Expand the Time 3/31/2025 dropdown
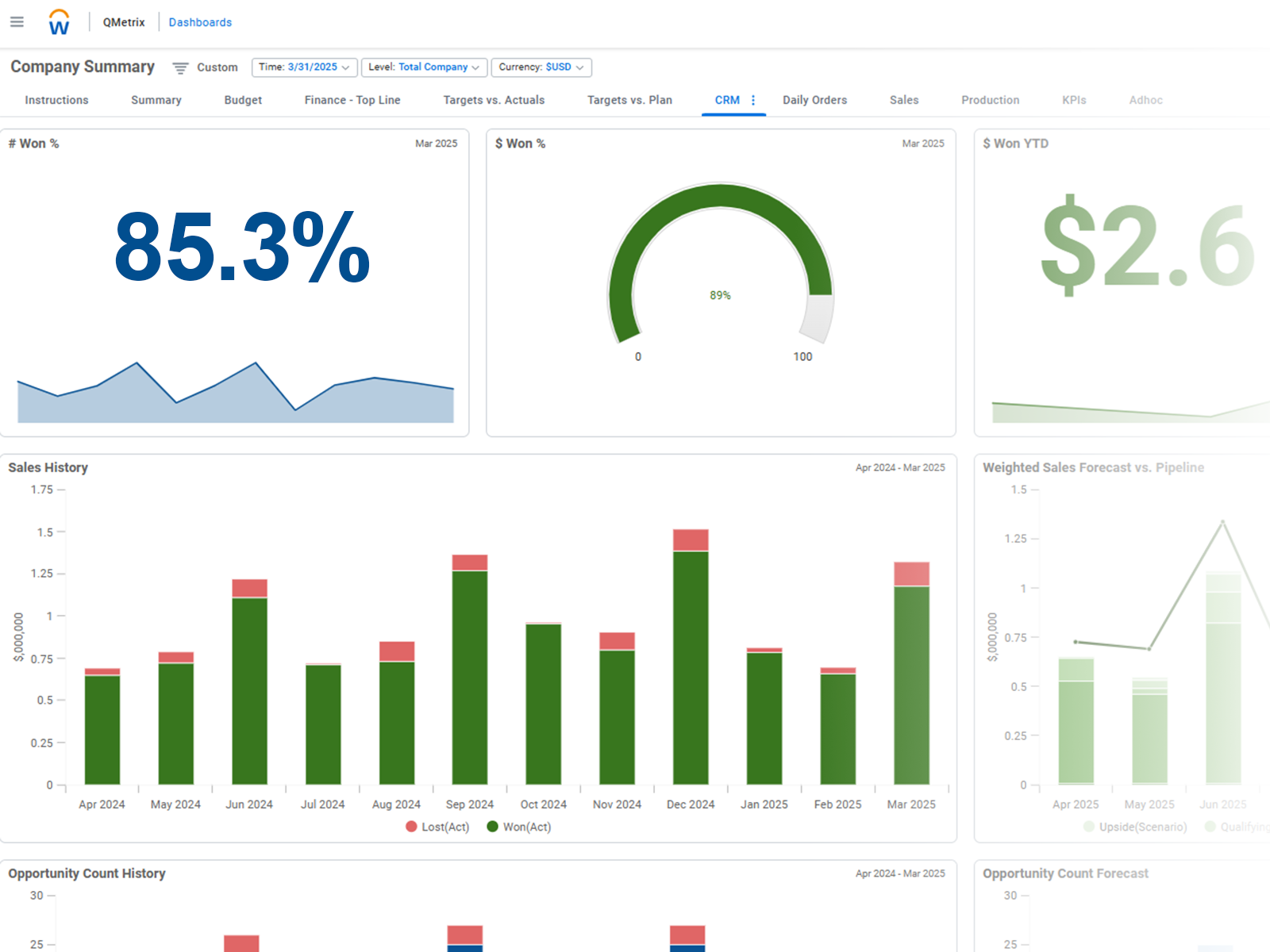Viewport: 1270px width, 952px height. click(304, 67)
